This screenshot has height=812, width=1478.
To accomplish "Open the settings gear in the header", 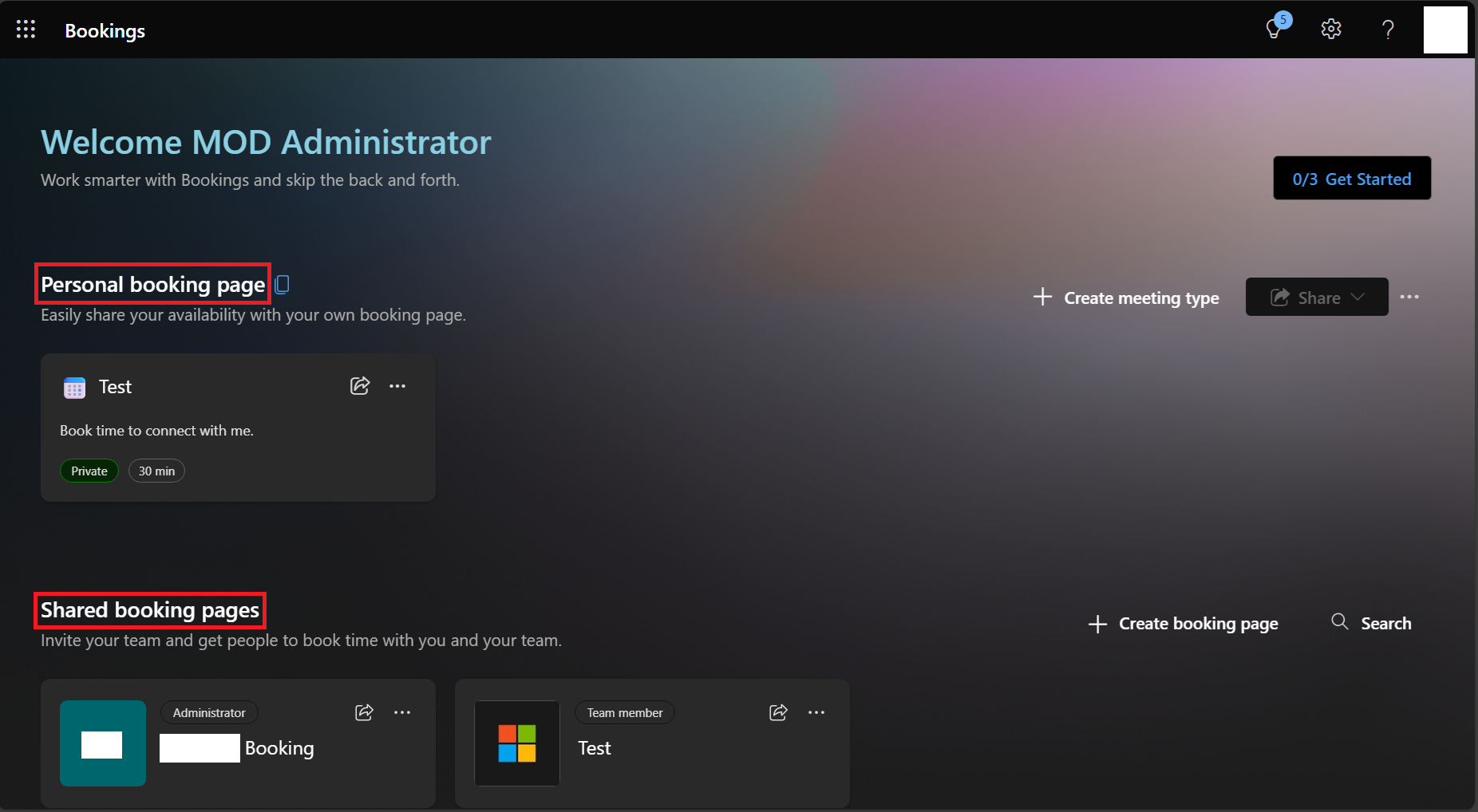I will 1331,30.
